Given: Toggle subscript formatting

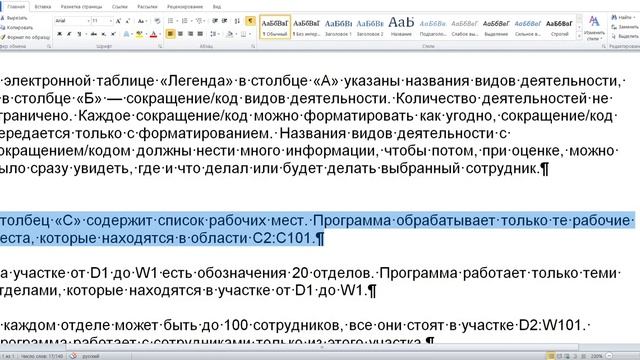Looking at the screenshot, I should [x=104, y=34].
